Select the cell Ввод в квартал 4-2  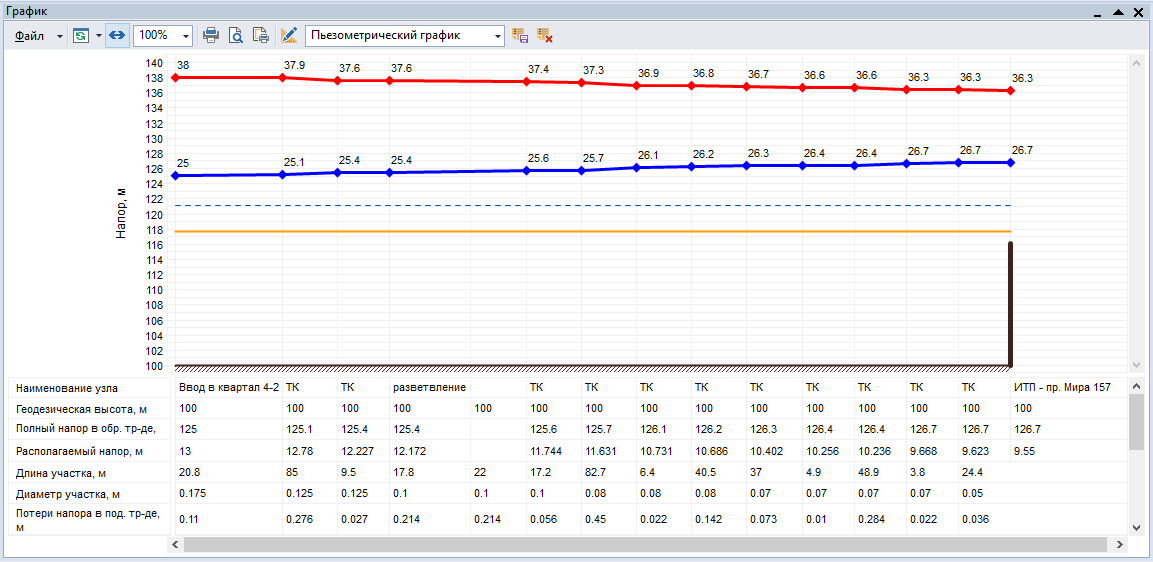(228, 387)
